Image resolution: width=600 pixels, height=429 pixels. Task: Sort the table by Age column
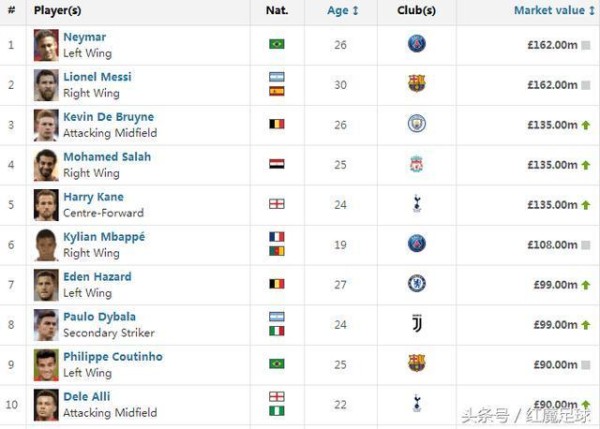343,10
